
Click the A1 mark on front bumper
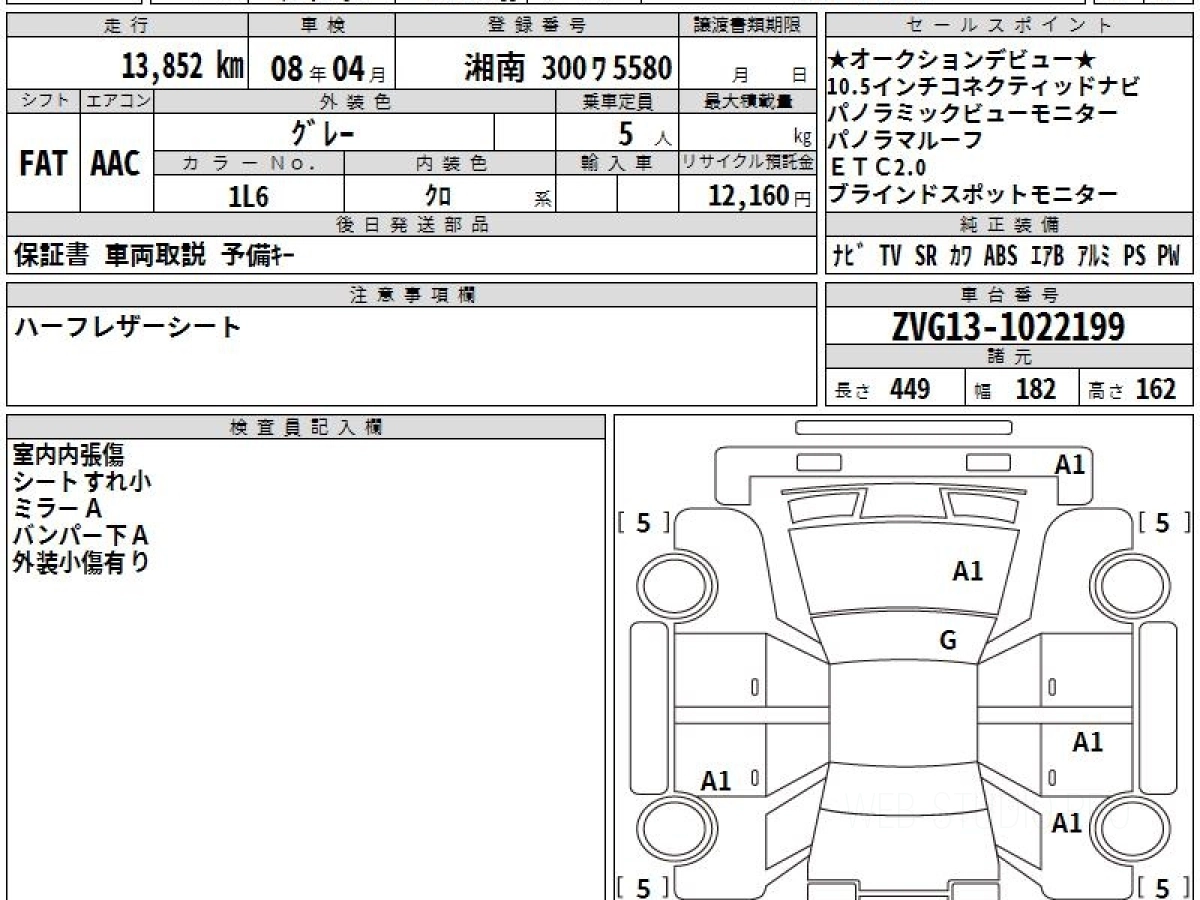click(1070, 464)
